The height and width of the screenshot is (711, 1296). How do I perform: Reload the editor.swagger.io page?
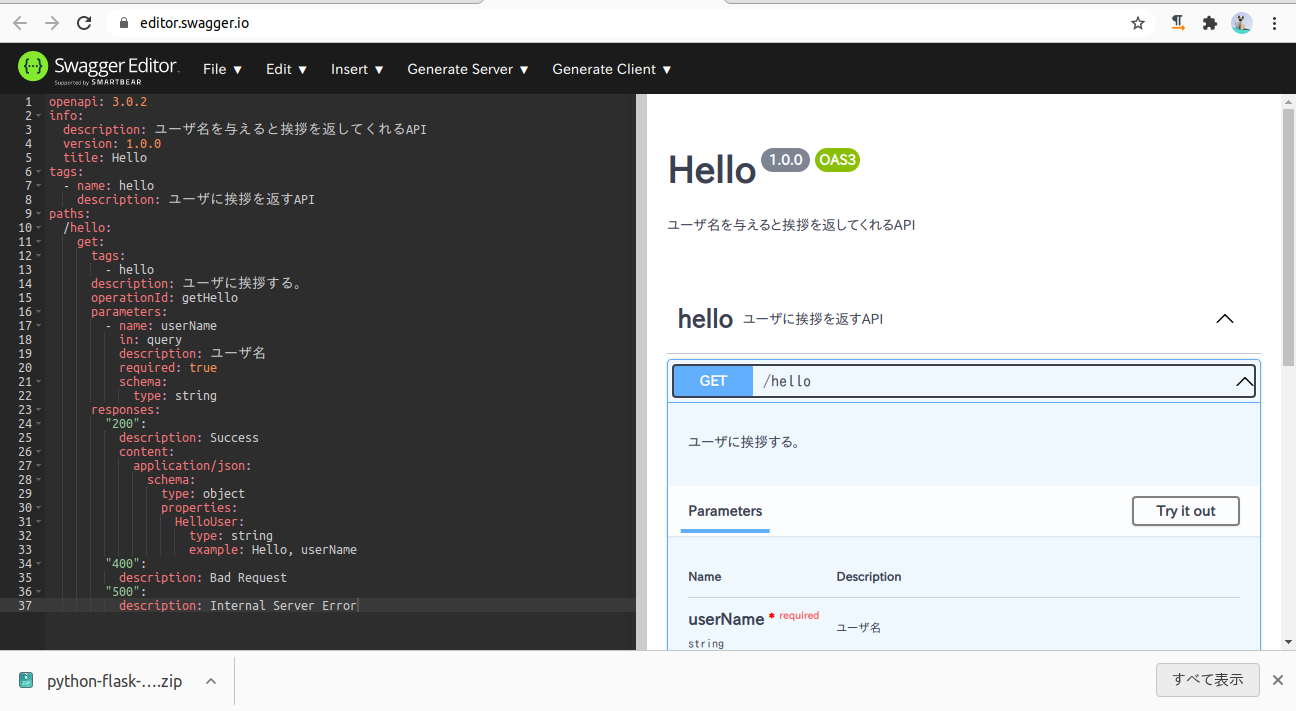84,22
